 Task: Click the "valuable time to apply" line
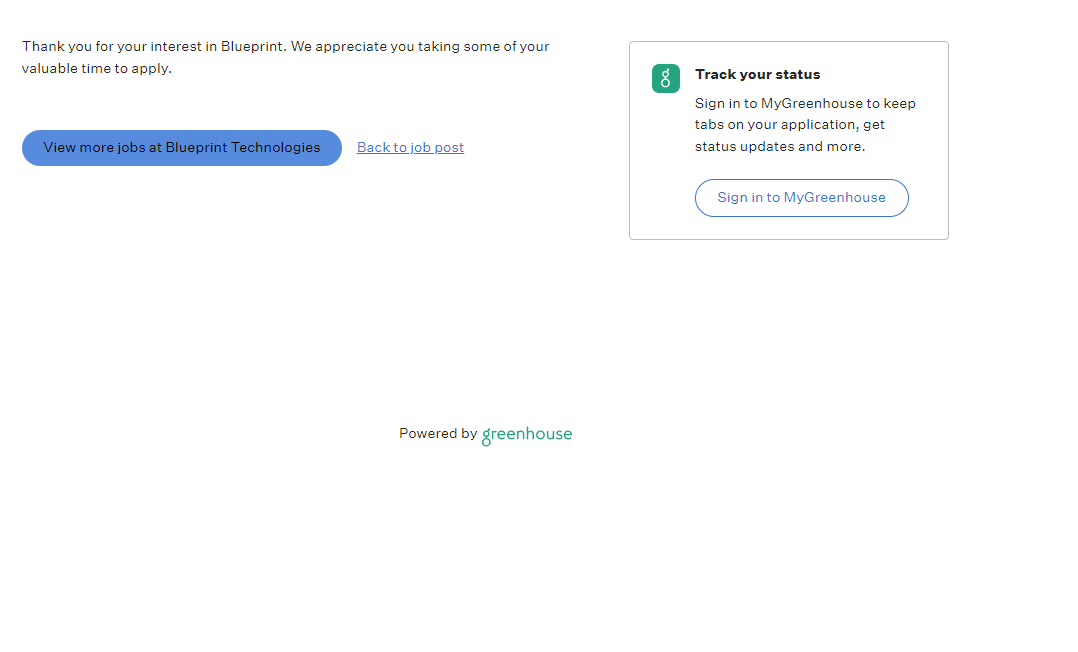[x=97, y=69]
